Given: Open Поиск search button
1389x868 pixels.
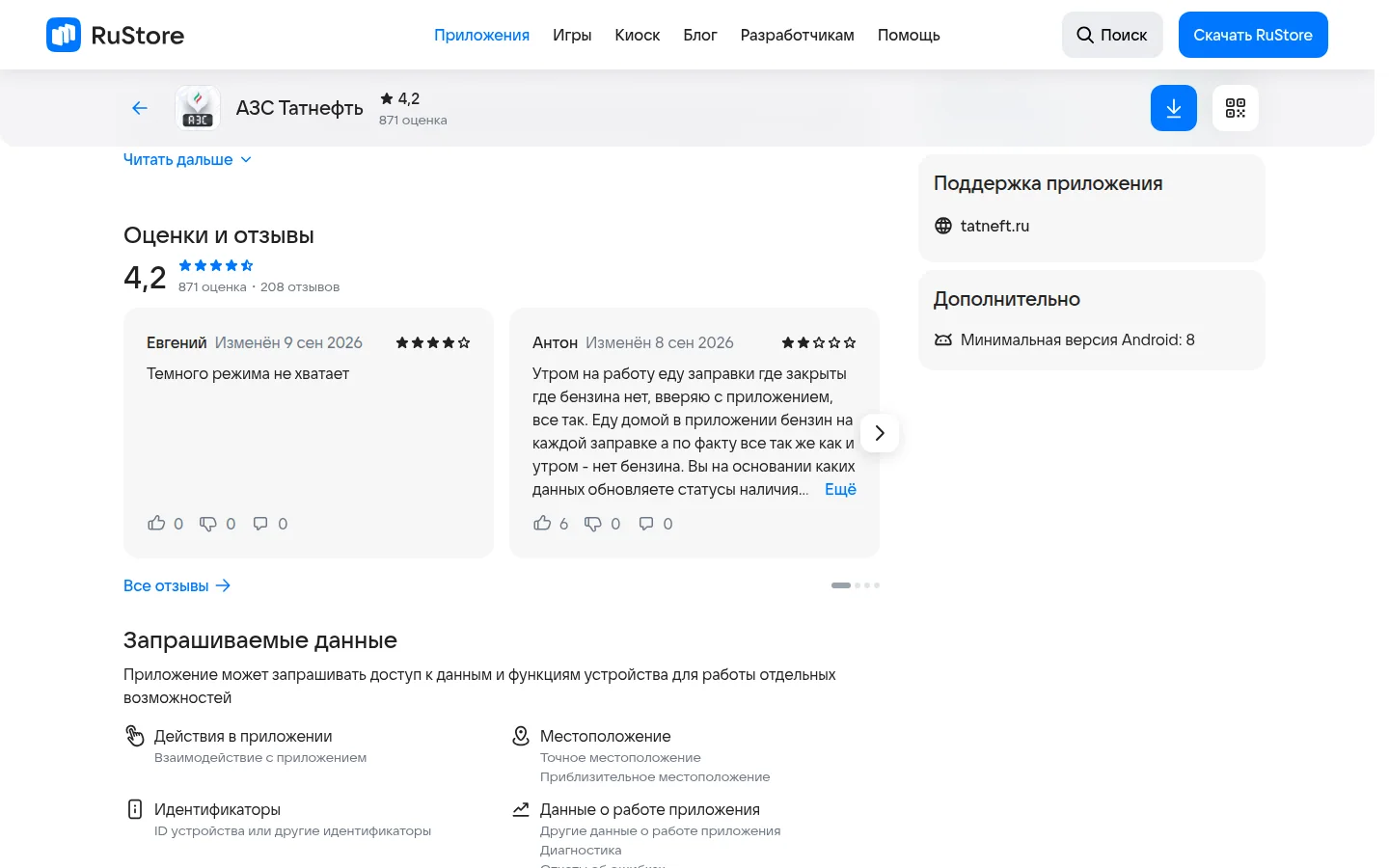Looking at the screenshot, I should 1112,35.
